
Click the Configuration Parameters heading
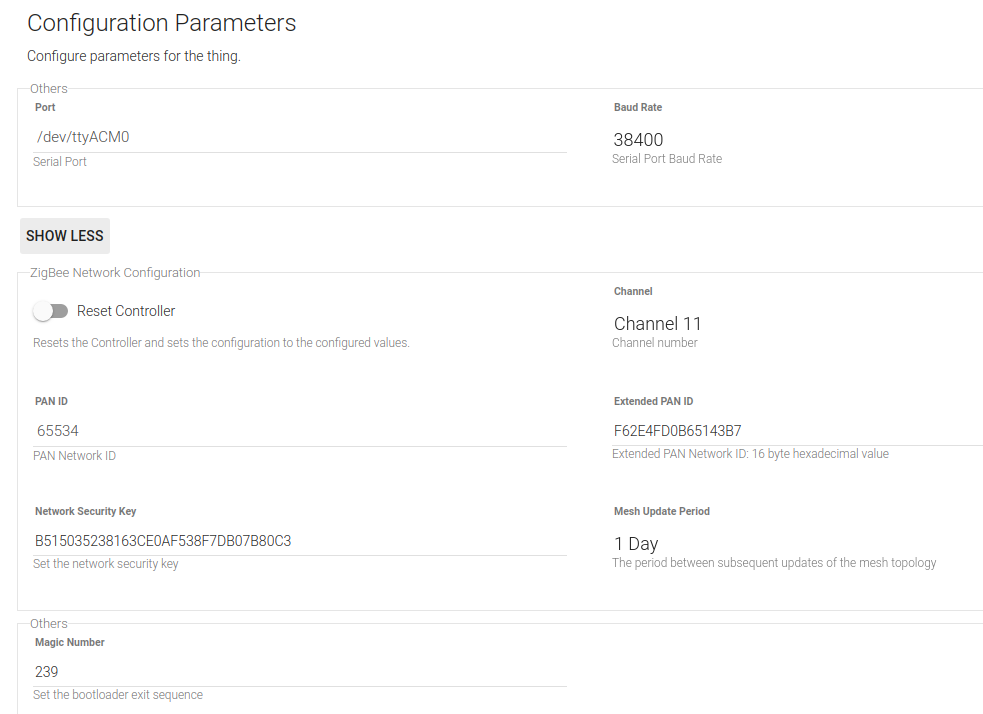(x=162, y=23)
